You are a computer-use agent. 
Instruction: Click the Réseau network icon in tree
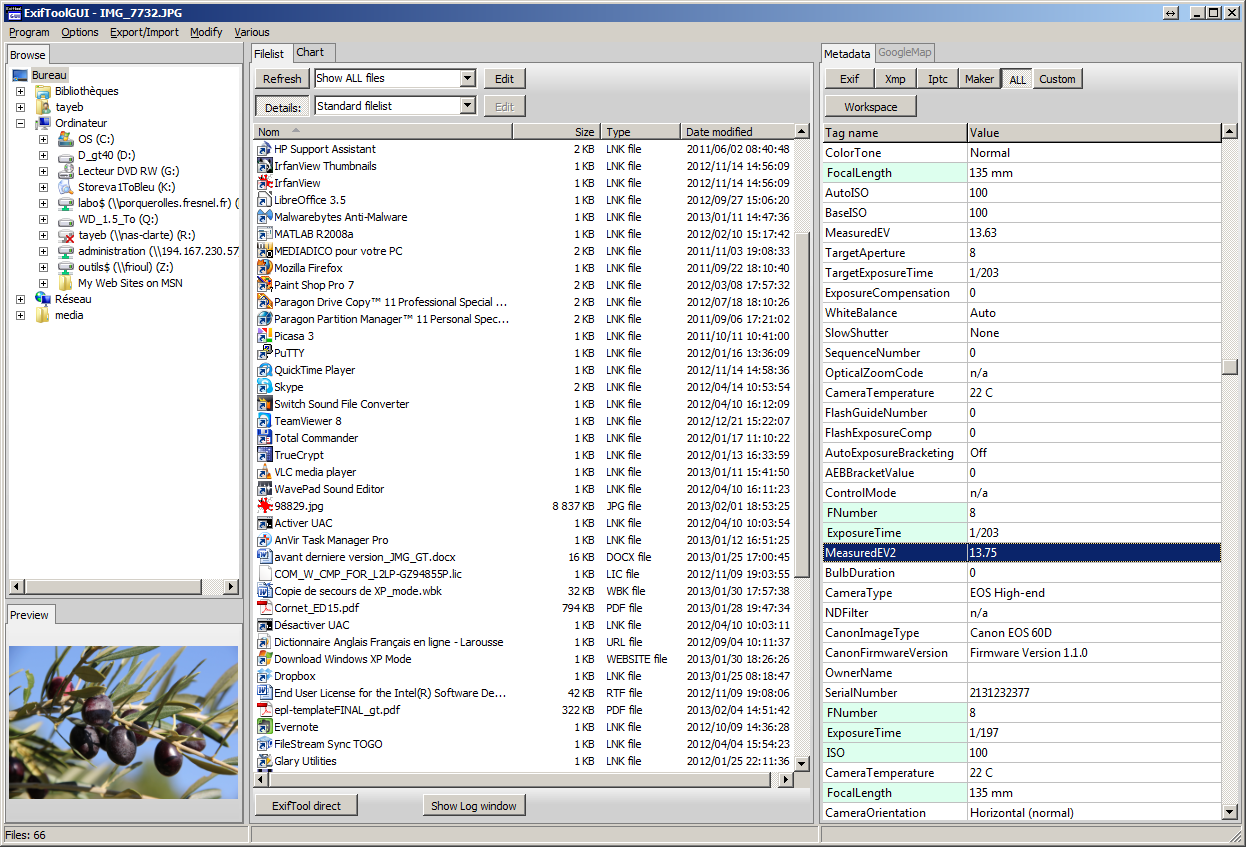(x=43, y=299)
